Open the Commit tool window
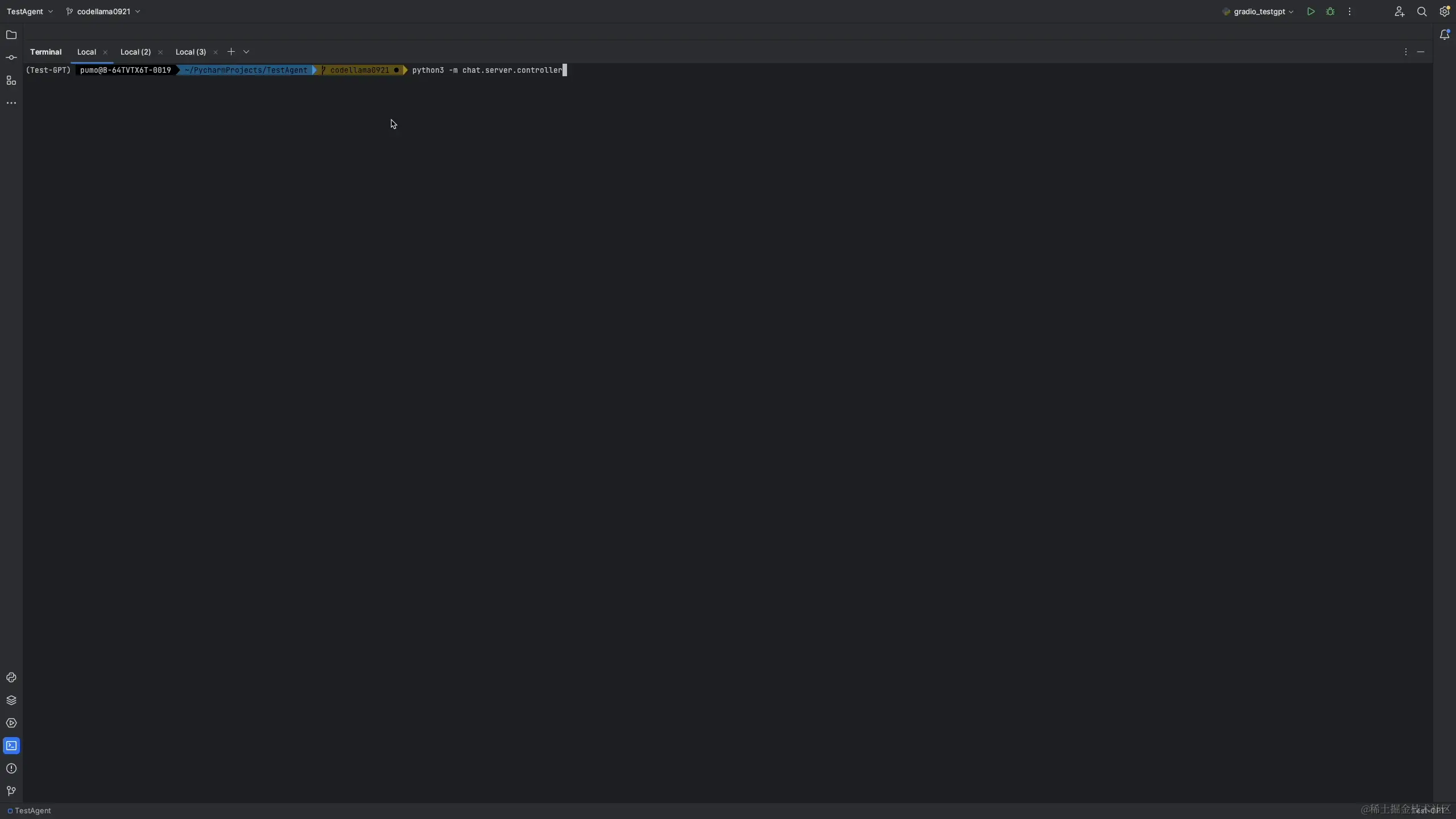 tap(11, 57)
